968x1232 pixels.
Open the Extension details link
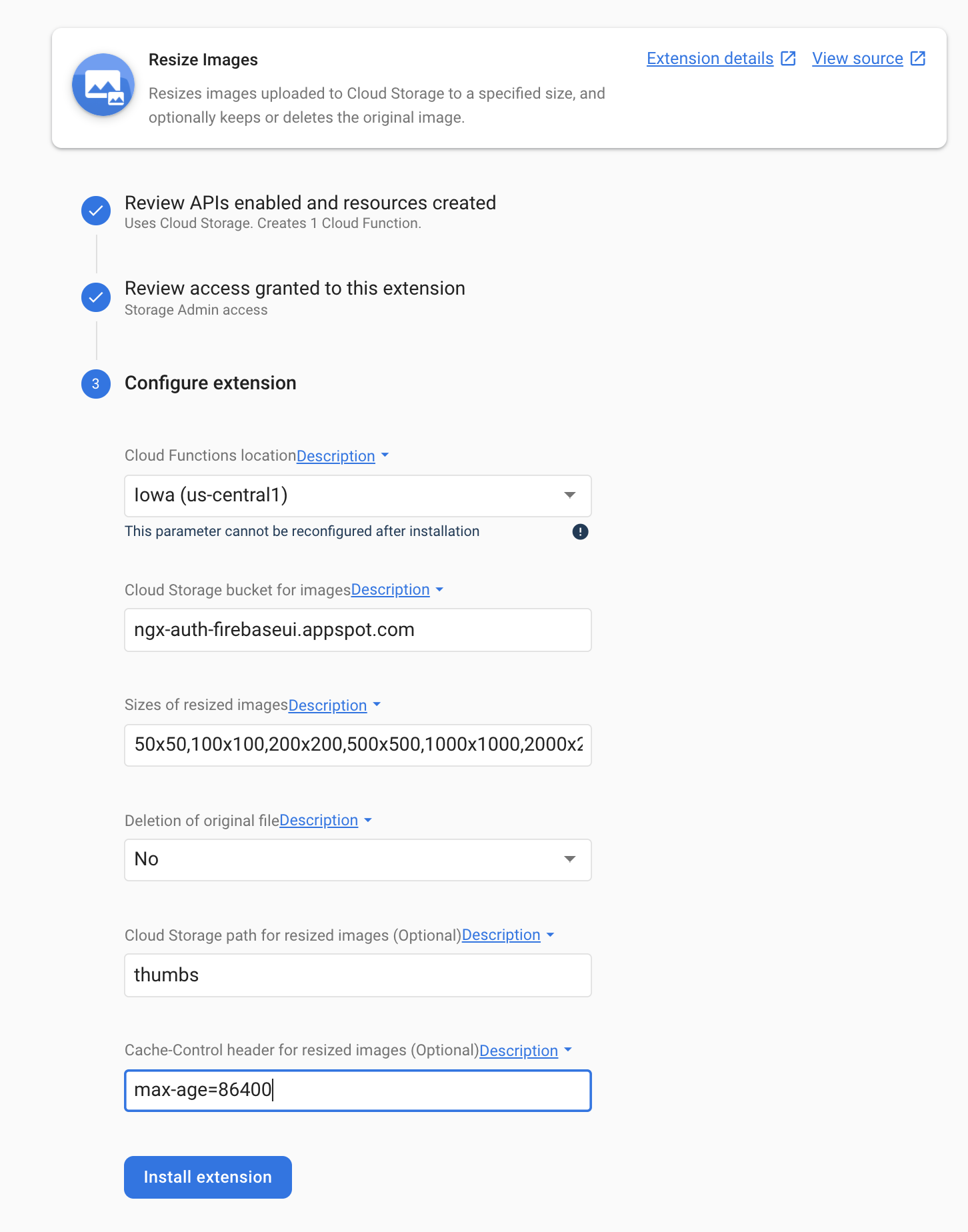click(x=710, y=59)
